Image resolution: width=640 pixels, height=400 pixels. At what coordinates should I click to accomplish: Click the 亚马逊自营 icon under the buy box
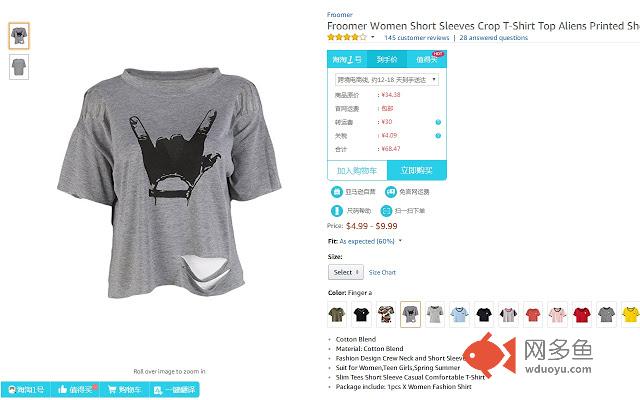336,191
